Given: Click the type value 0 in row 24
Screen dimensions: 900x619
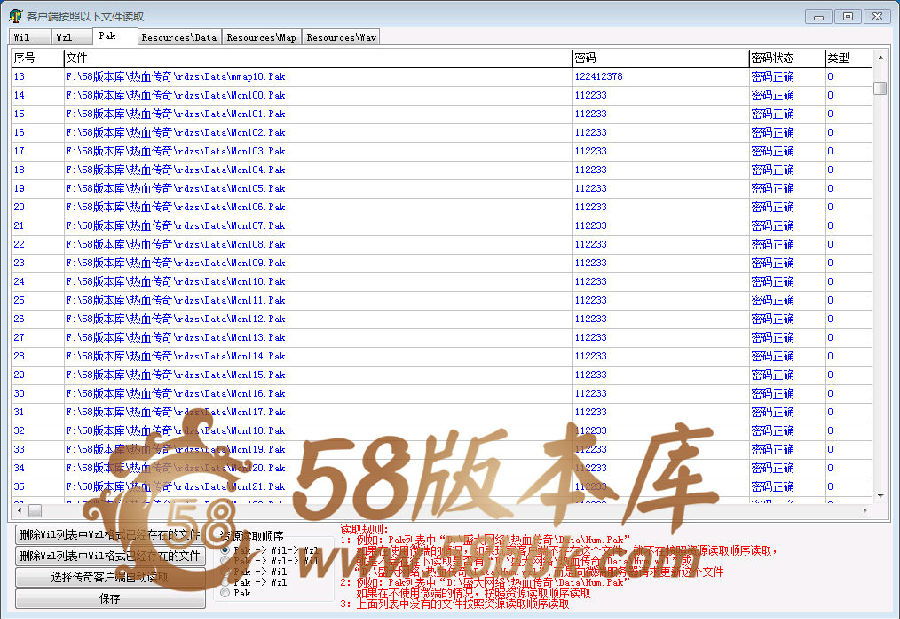Looking at the screenshot, I should [x=830, y=281].
